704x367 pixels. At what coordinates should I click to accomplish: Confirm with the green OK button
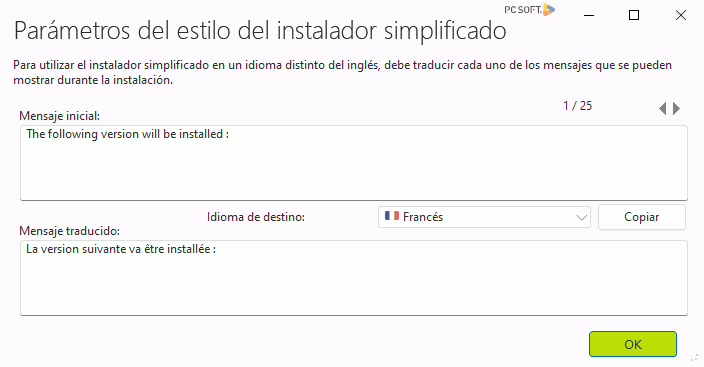pos(633,344)
